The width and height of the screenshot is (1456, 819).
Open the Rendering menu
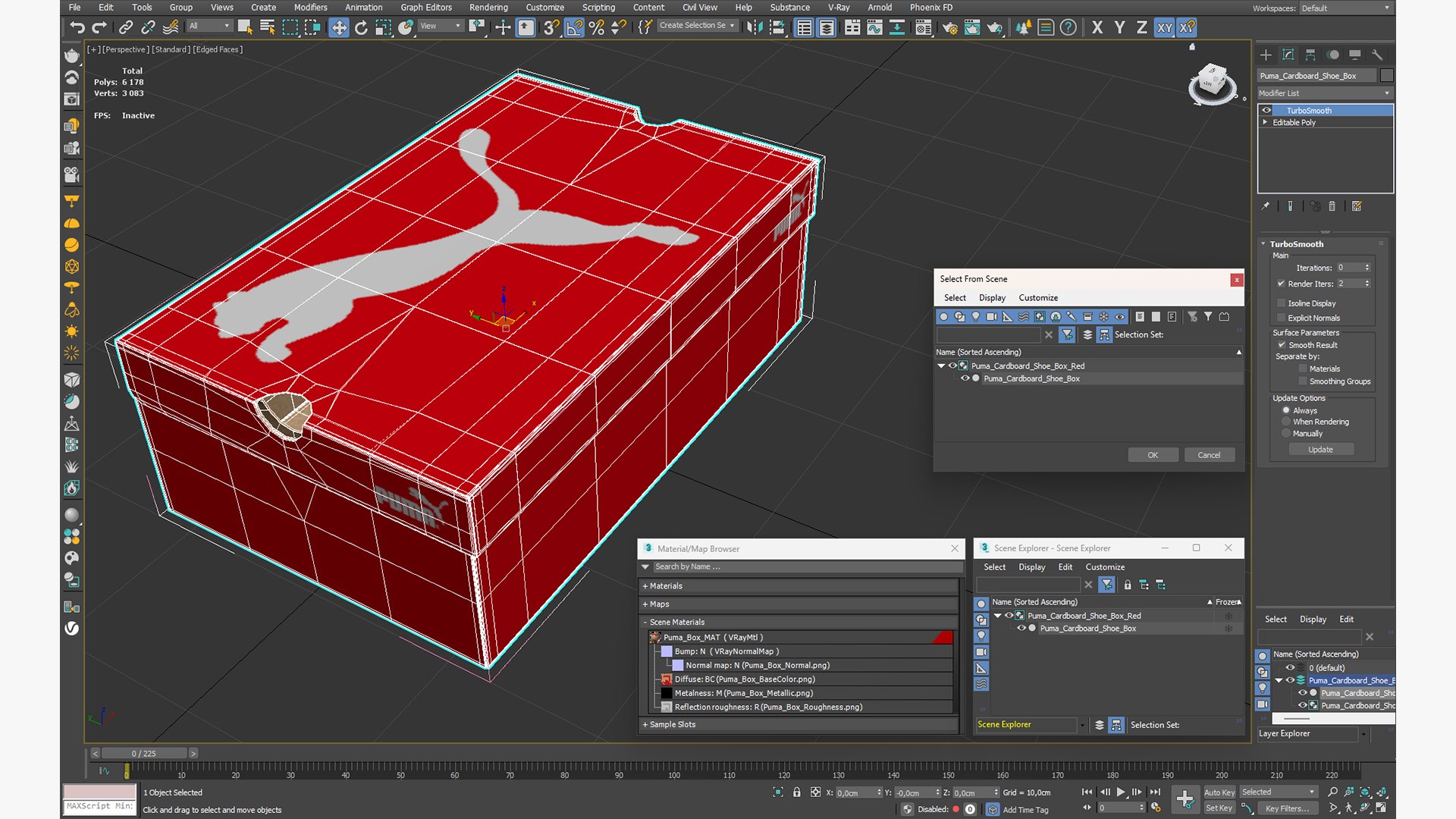point(488,8)
